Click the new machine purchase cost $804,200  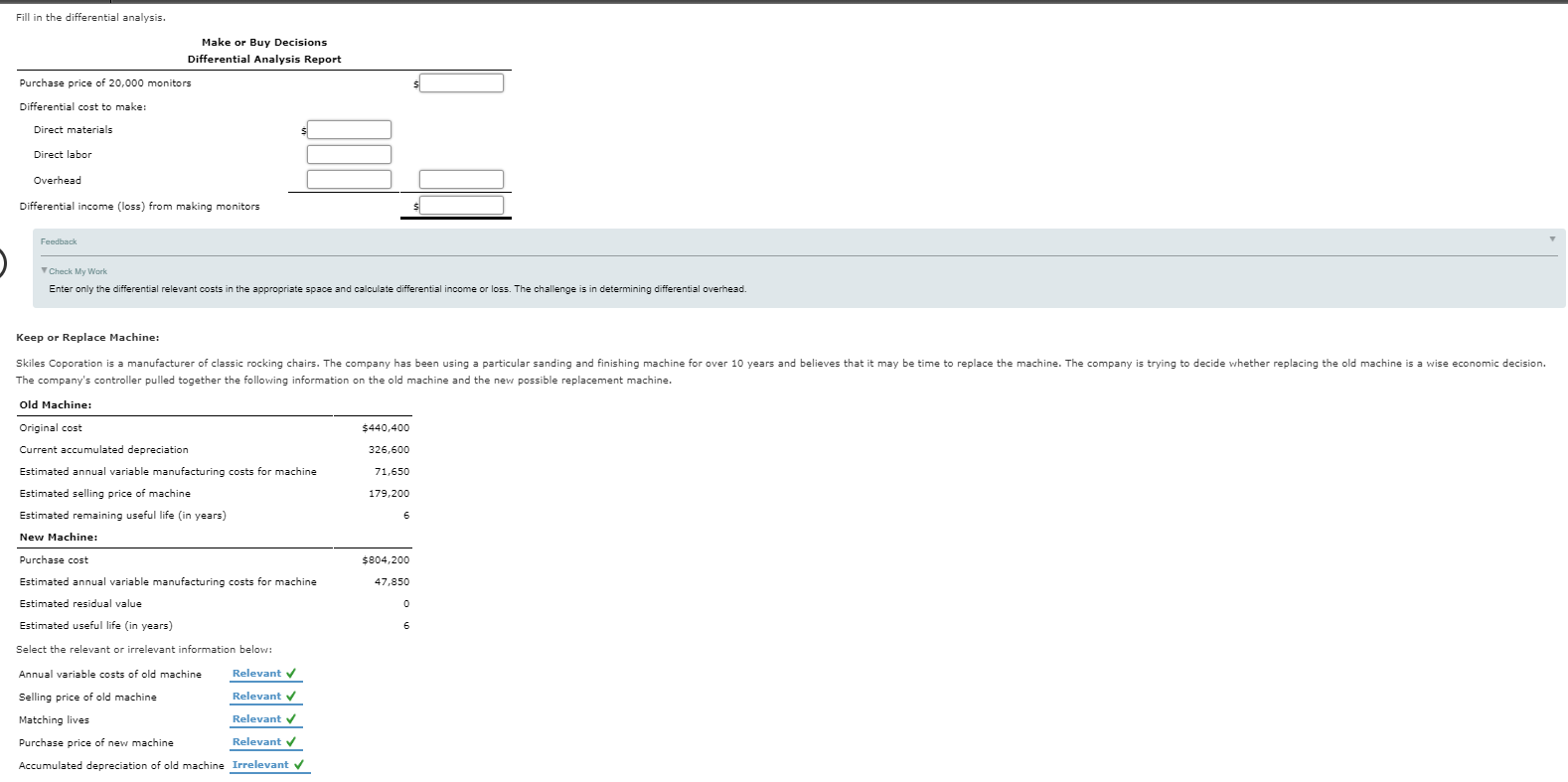(386, 560)
